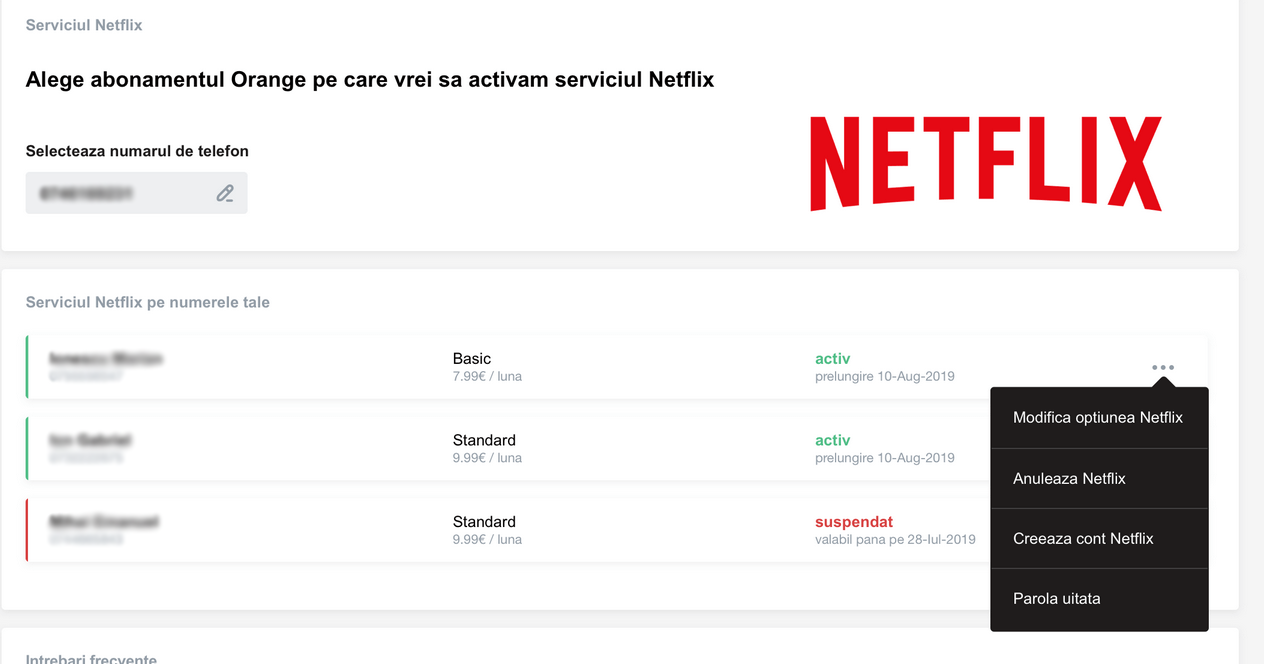This screenshot has width=1264, height=664.
Task: Click the 'activ' status on the Basic plan
Action: click(831, 357)
